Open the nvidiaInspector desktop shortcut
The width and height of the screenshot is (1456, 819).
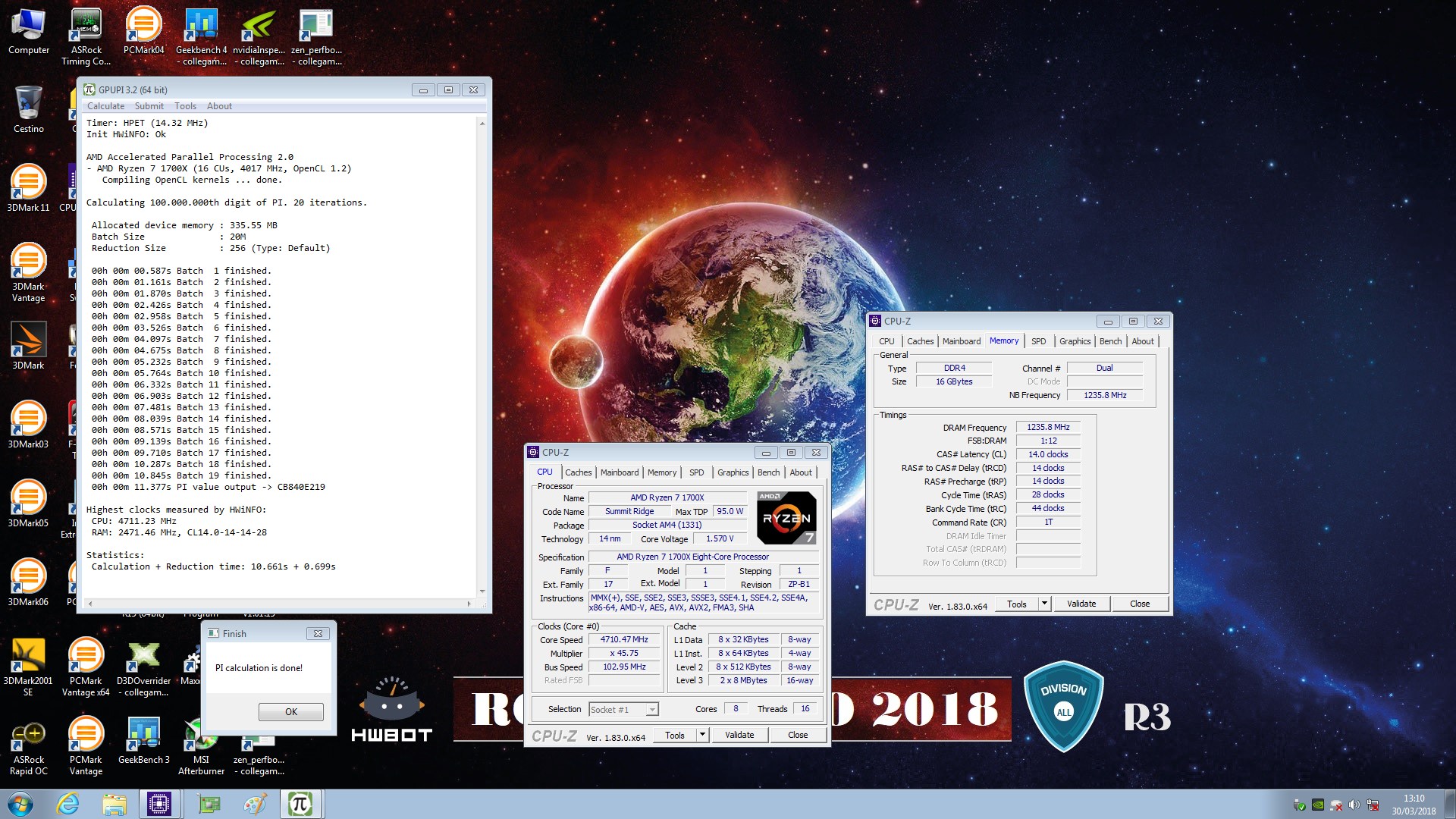[x=259, y=36]
